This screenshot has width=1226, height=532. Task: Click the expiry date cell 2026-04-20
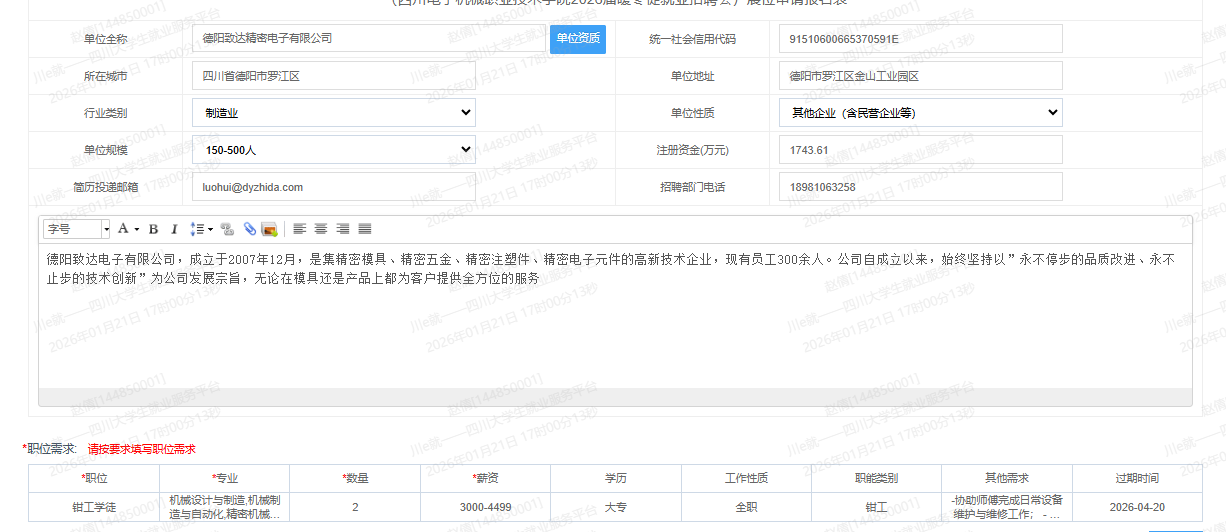pos(1137,507)
